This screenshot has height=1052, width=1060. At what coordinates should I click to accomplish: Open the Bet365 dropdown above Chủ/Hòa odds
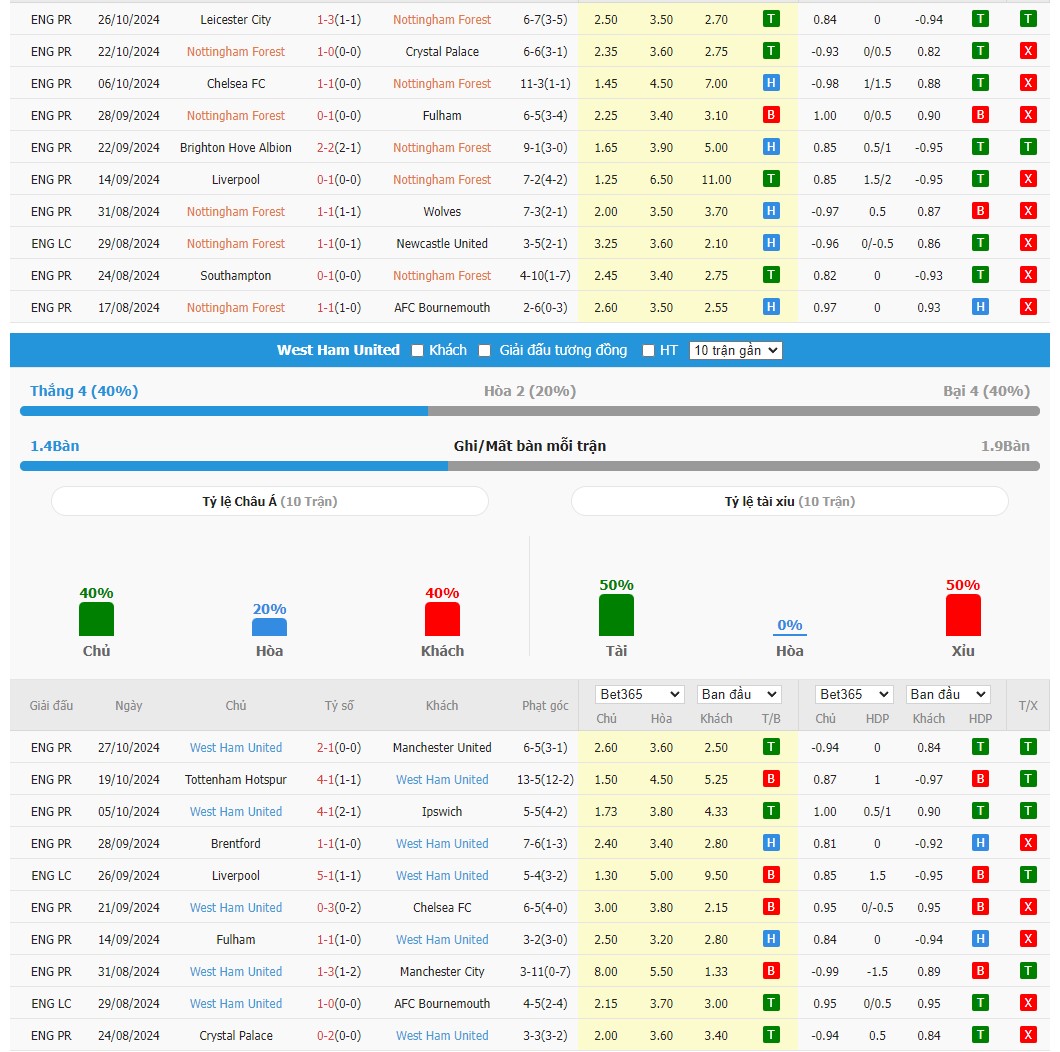tap(640, 694)
